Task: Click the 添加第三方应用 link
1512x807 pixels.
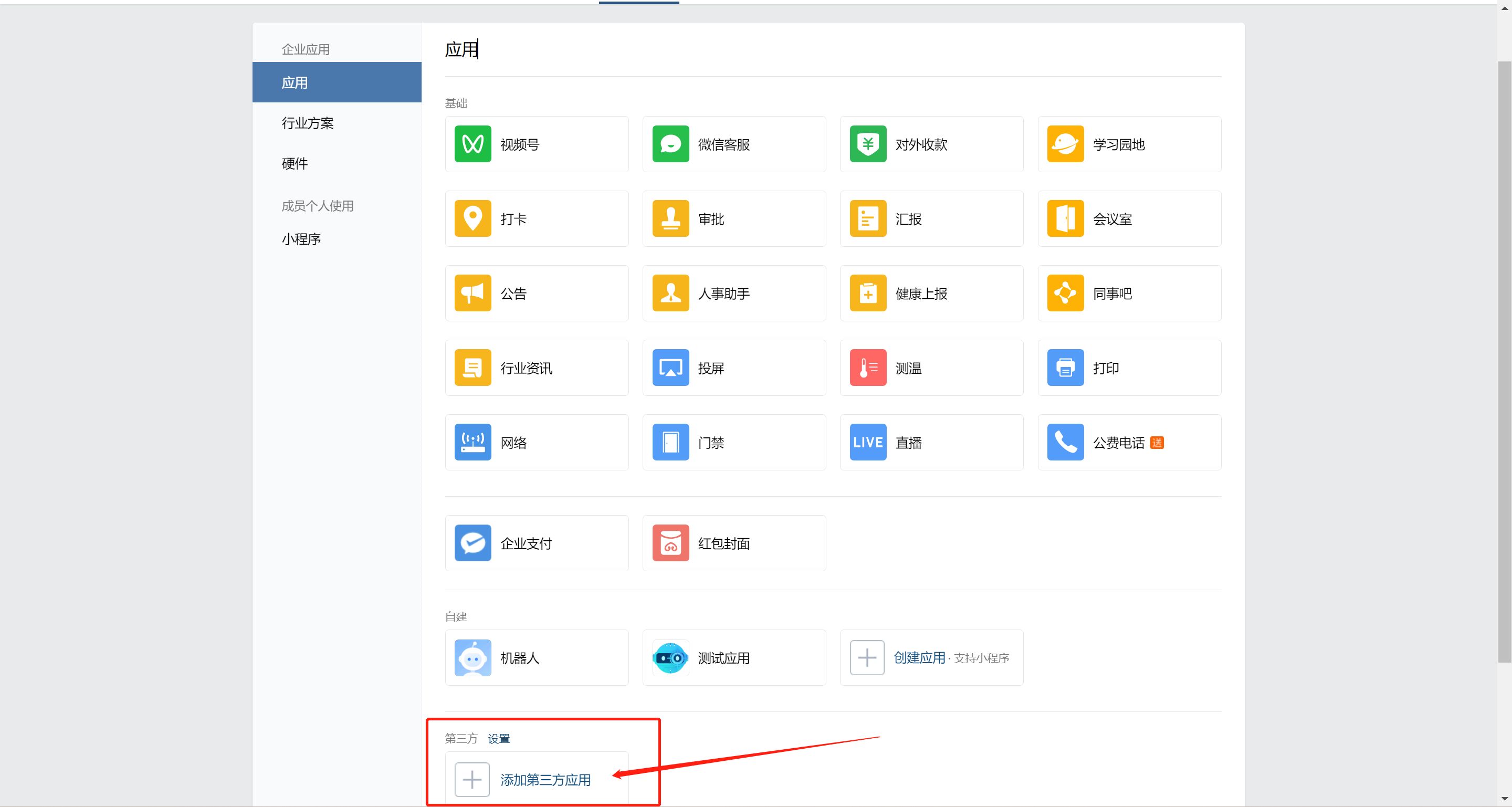Action: (x=545, y=779)
